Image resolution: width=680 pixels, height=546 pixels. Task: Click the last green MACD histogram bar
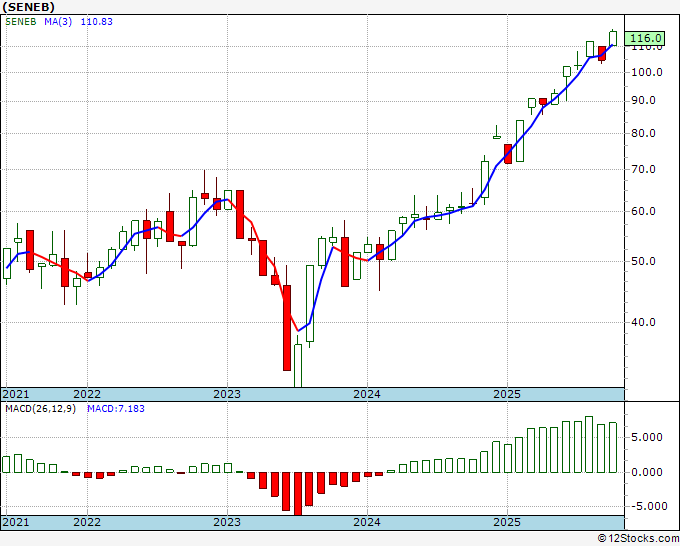613,448
